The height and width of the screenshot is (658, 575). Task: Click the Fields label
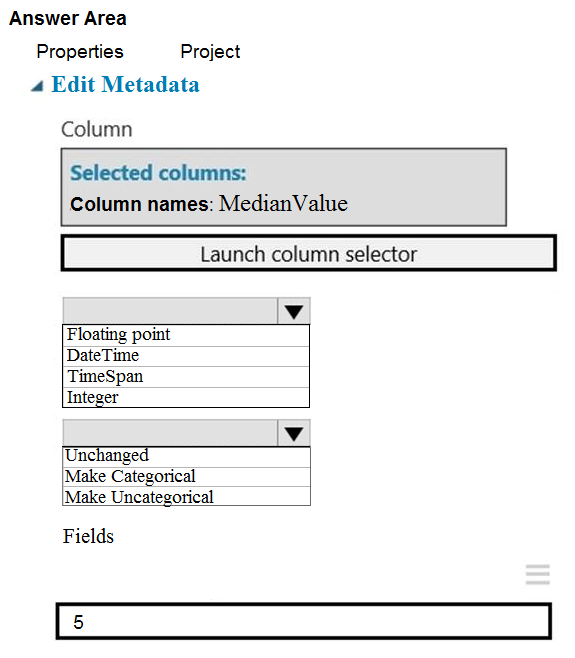(x=88, y=536)
